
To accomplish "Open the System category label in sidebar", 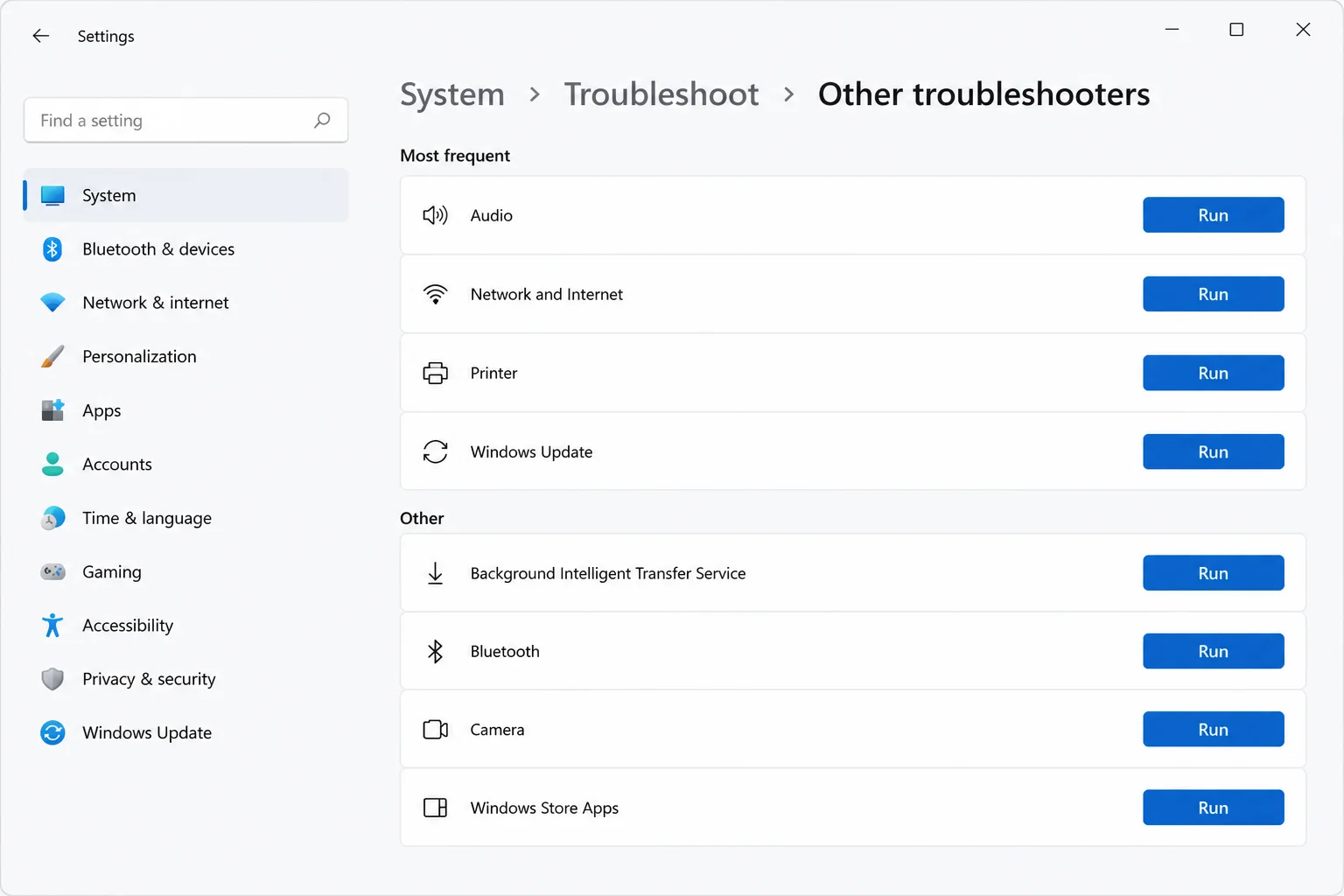I will click(109, 195).
